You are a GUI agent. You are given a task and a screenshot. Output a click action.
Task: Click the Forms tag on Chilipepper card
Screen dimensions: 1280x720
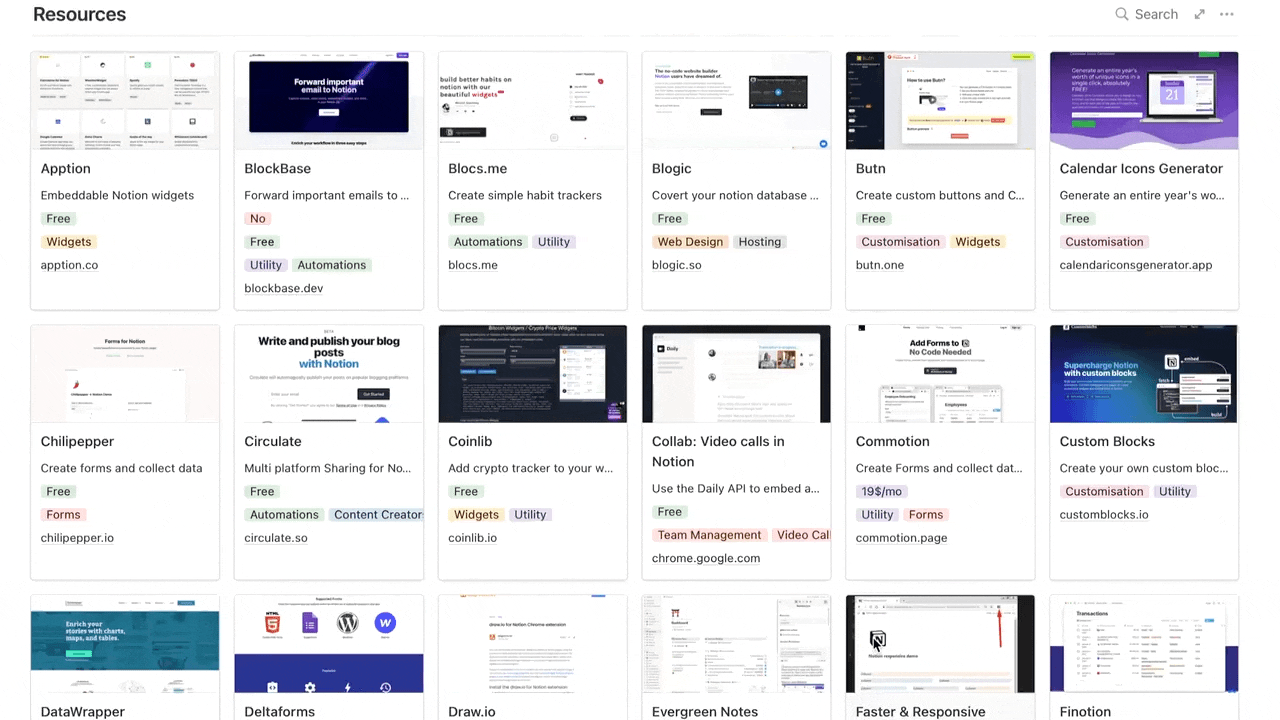click(x=63, y=515)
